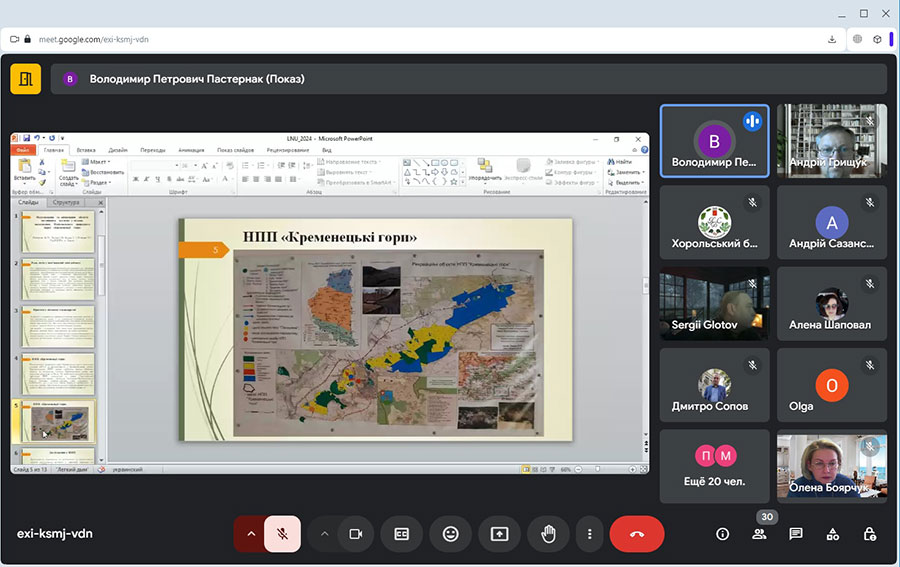Viewport: 900px width, 567px height.
Task: Open more options three-dot menu
Action: [x=590, y=534]
